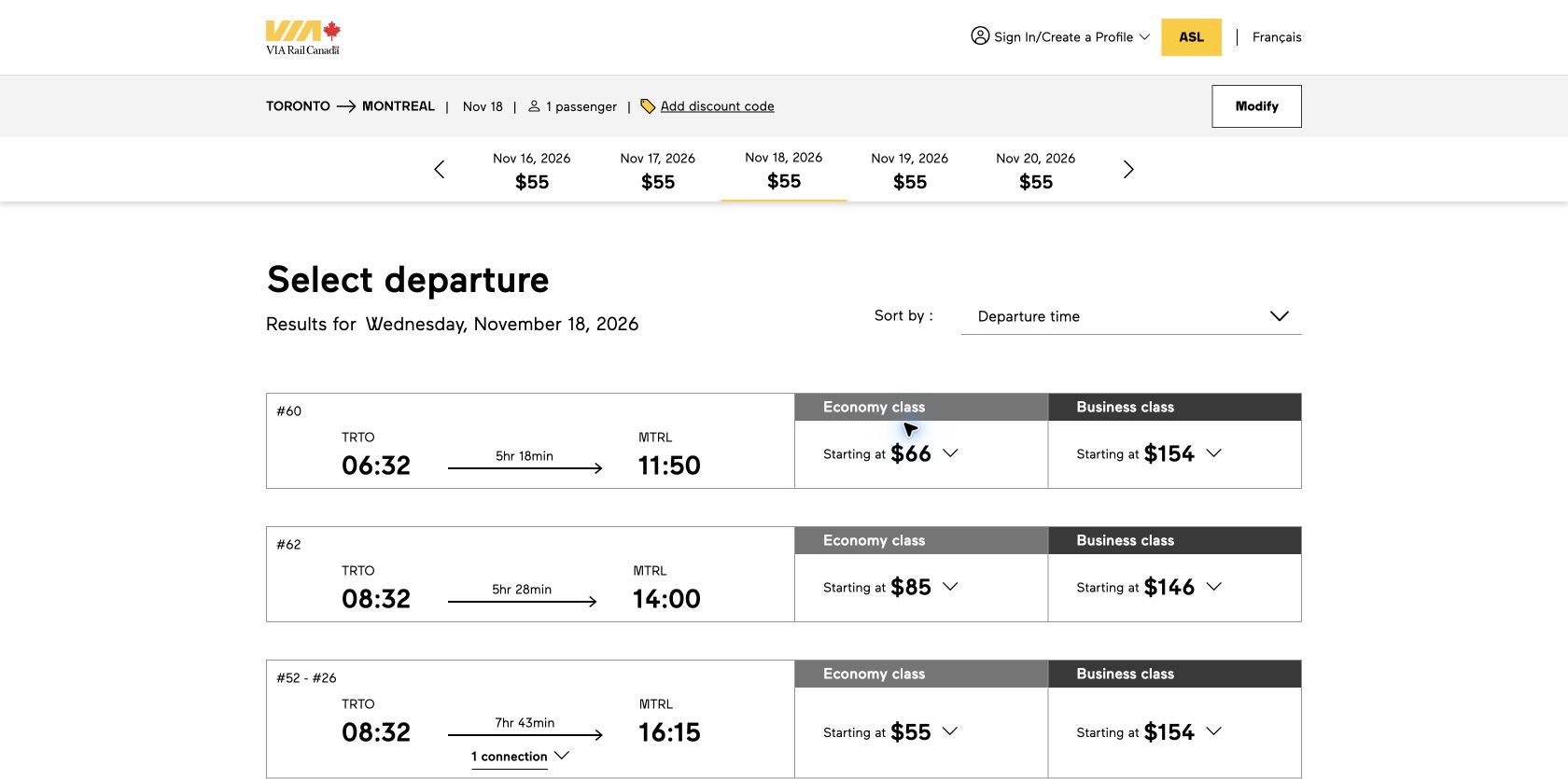Click the profile icon beside Sign In

tap(980, 36)
